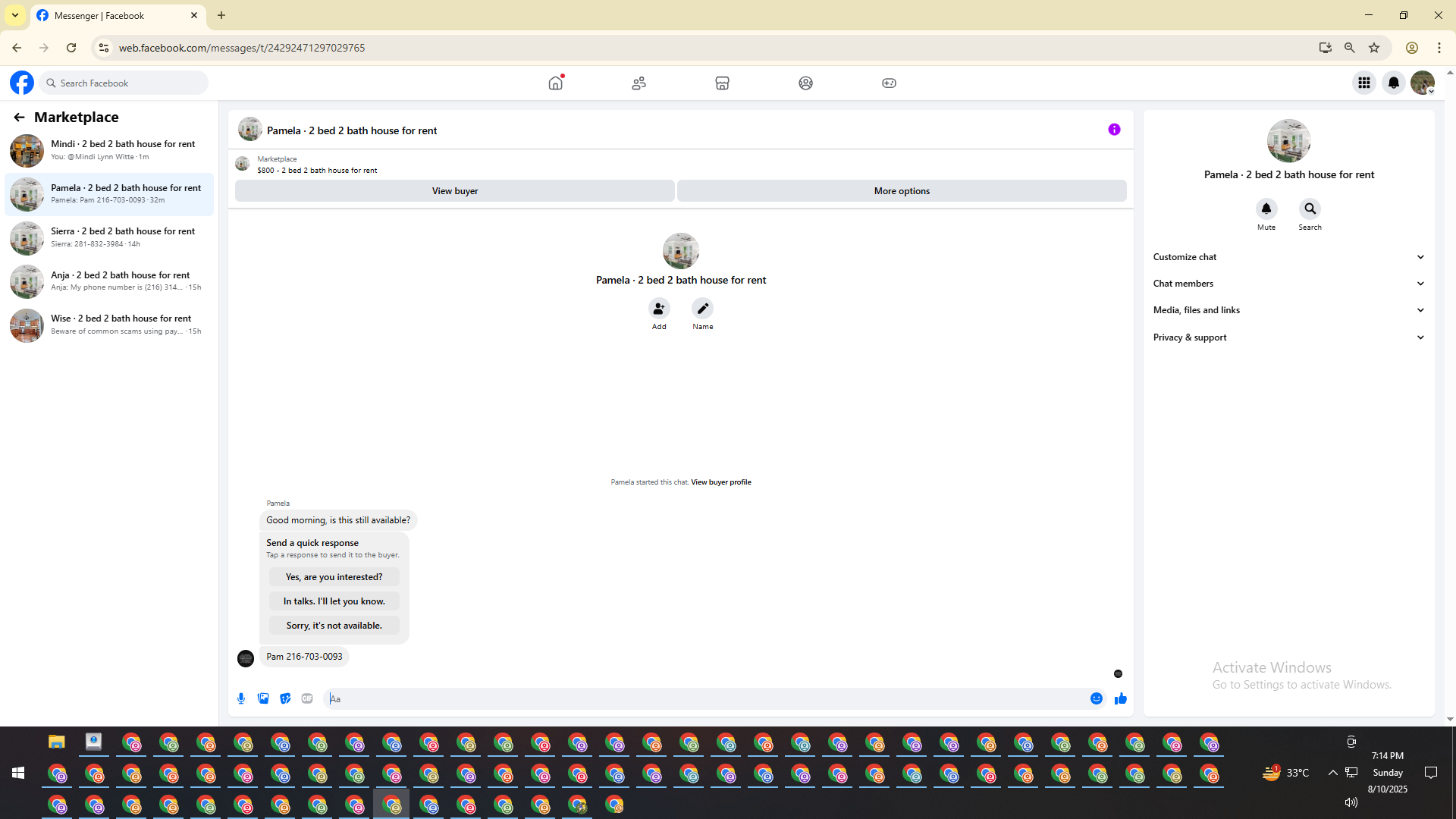The width and height of the screenshot is (1456, 819).
Task: Open the emoji picker in message box
Action: [x=1097, y=698]
